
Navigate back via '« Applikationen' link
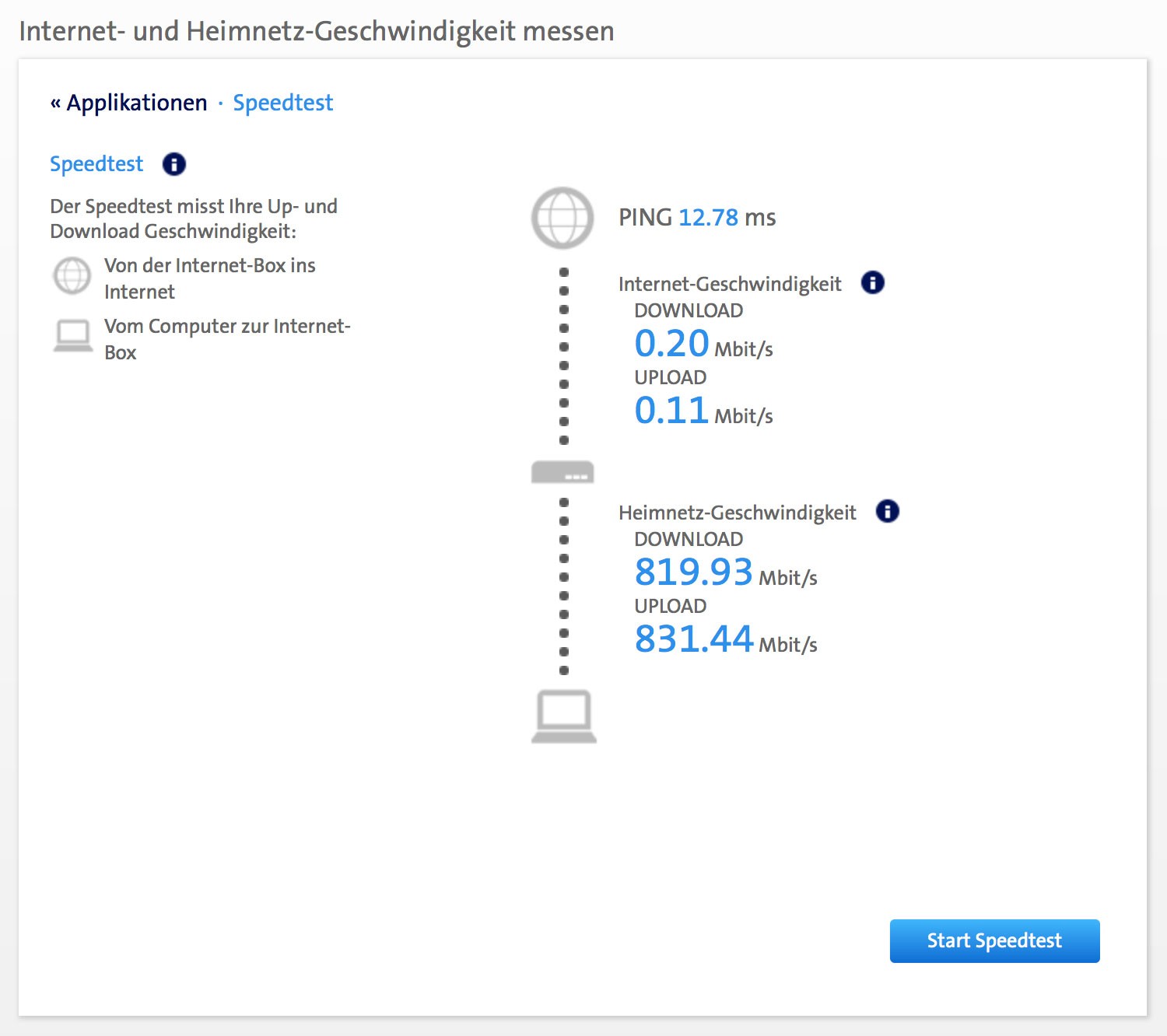coord(128,102)
